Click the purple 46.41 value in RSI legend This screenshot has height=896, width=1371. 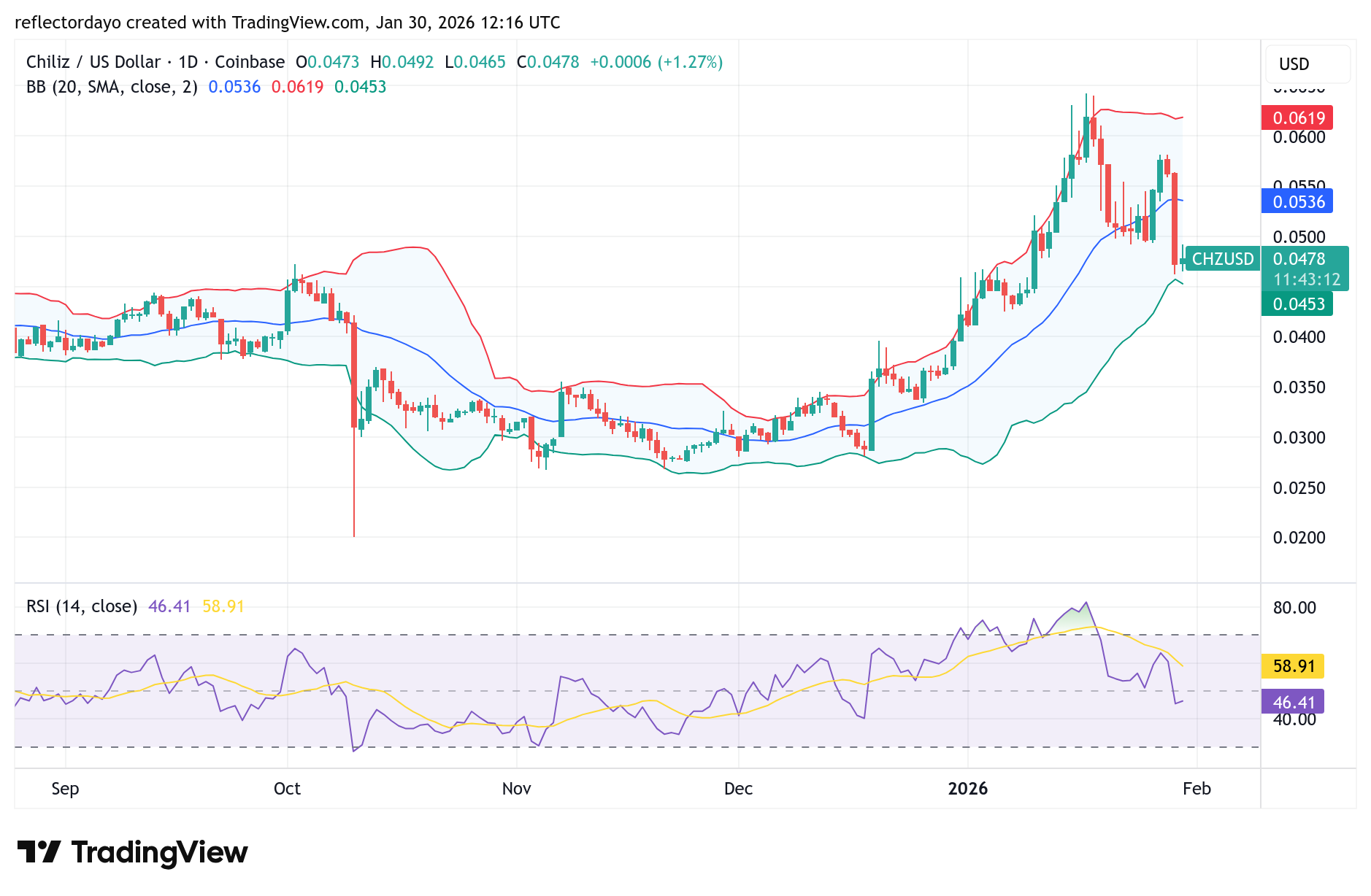tap(169, 606)
